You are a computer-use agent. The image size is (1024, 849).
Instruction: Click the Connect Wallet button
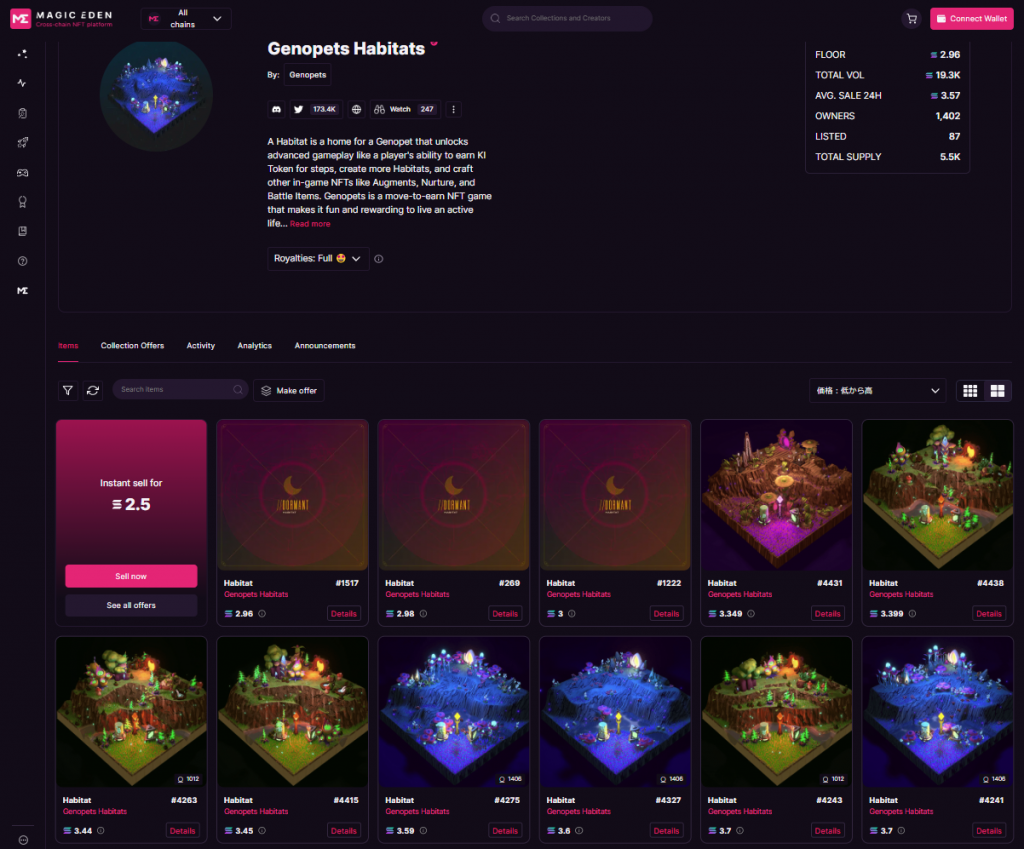(x=971, y=18)
